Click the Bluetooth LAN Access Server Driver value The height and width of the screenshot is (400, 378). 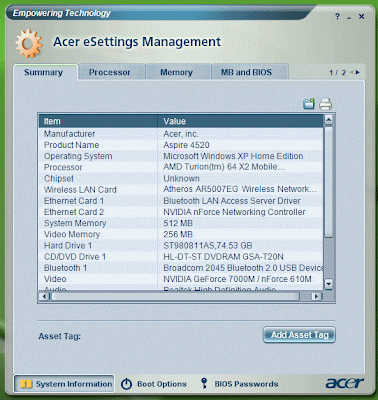[x=232, y=201]
